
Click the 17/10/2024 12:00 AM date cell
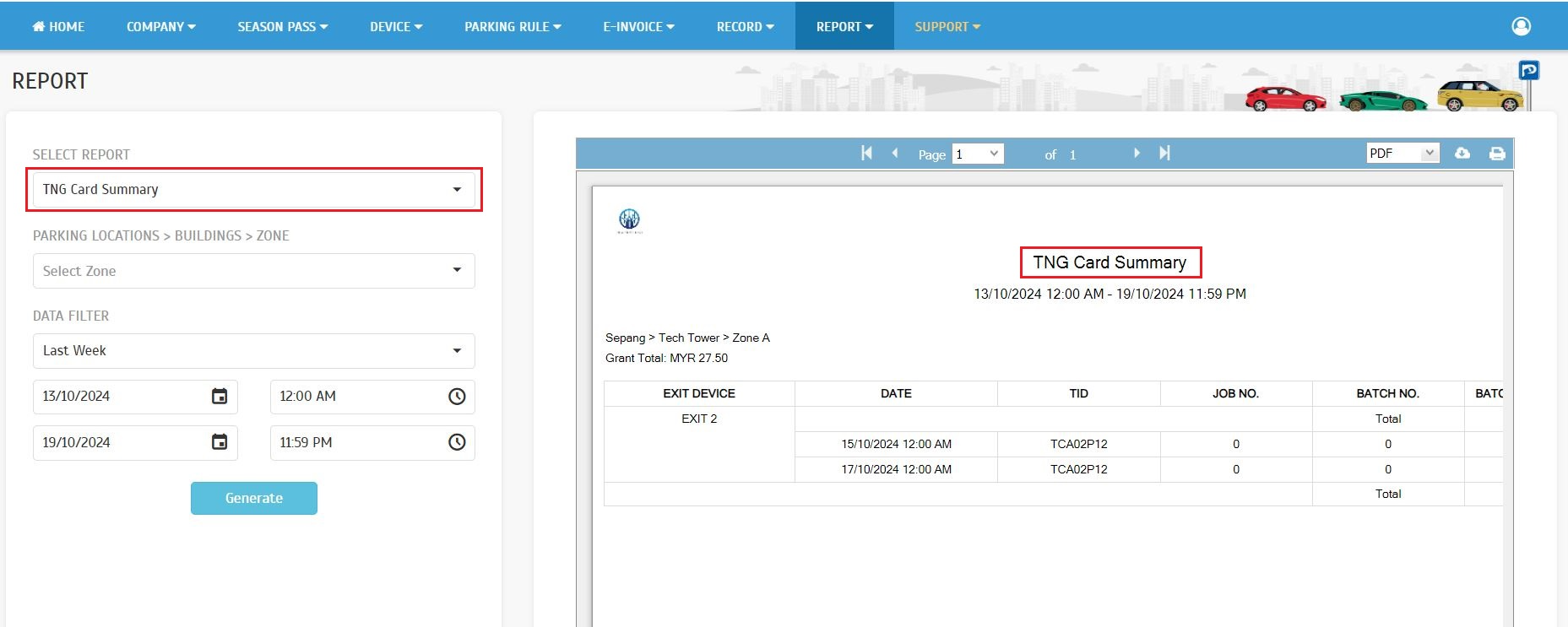point(896,469)
